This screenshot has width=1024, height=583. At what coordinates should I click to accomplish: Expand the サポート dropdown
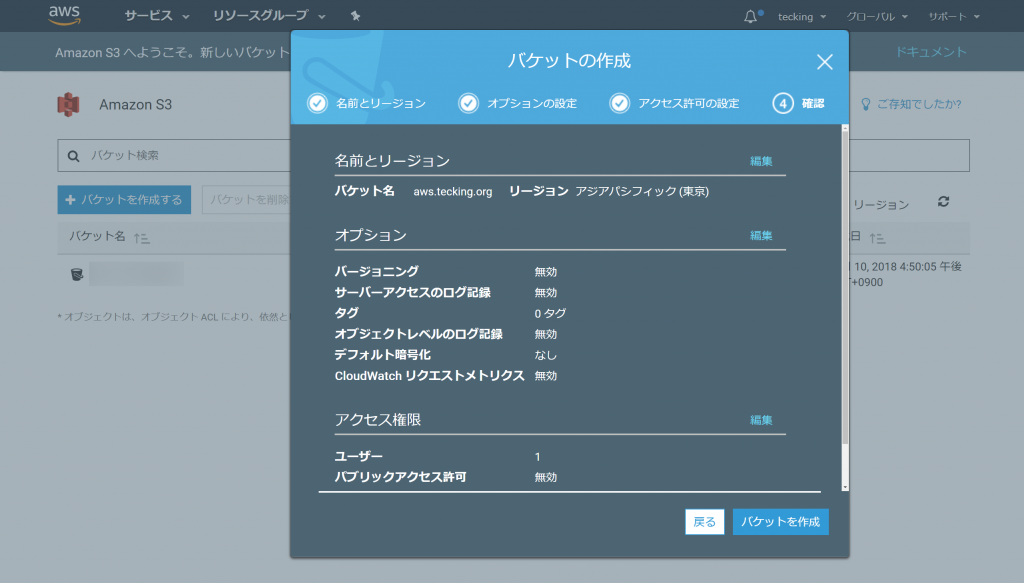954,16
